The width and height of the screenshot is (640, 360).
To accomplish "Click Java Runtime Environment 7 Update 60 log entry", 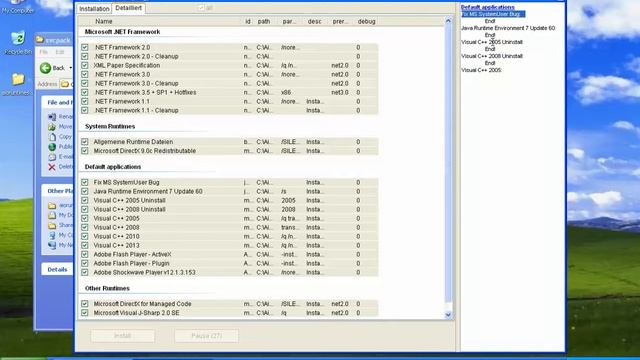I will (508, 28).
